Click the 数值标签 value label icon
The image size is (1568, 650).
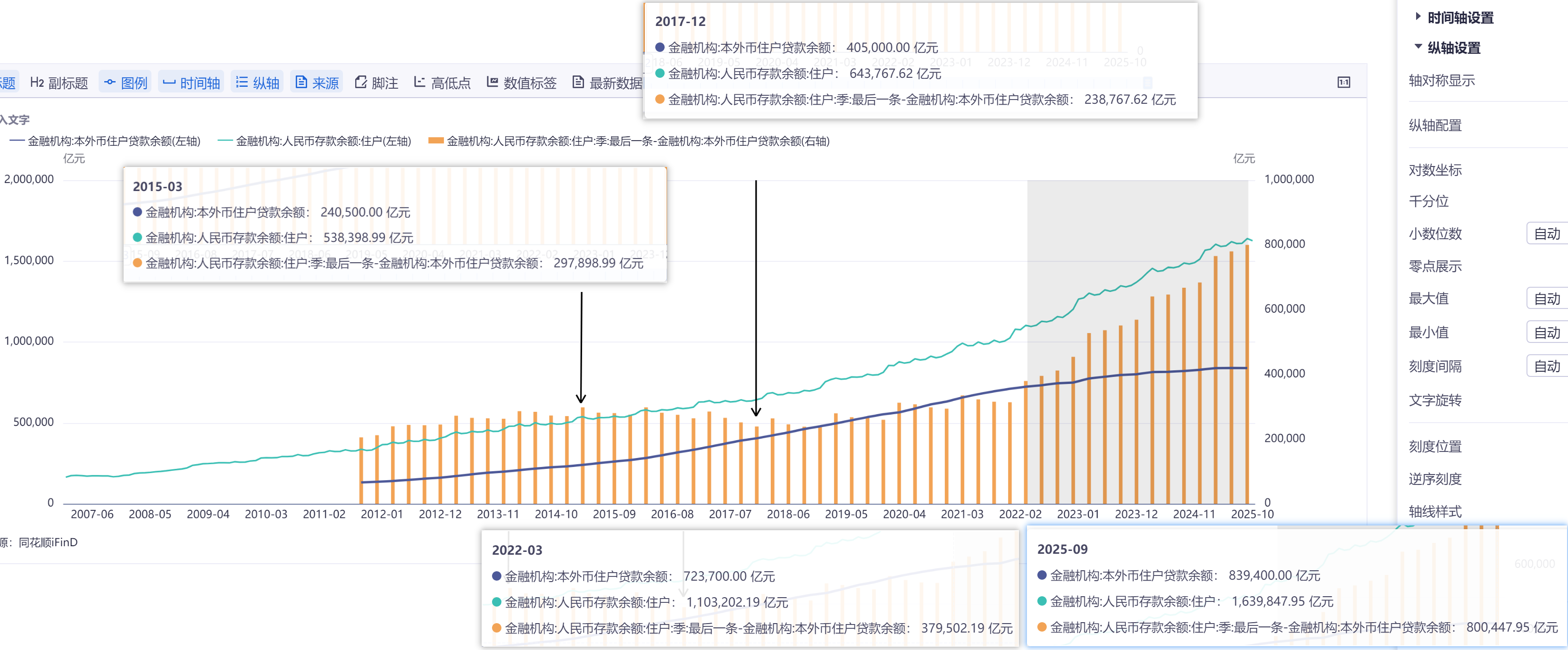point(492,82)
